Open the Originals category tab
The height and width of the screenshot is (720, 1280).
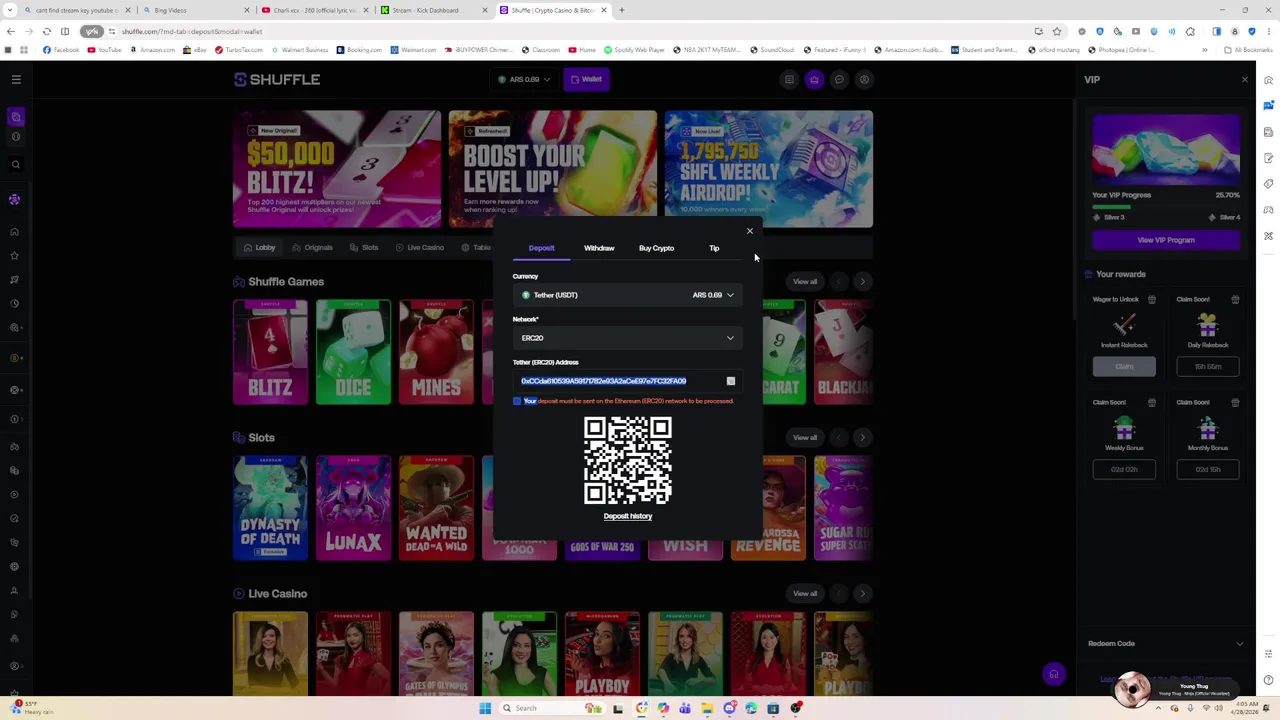click(x=312, y=247)
